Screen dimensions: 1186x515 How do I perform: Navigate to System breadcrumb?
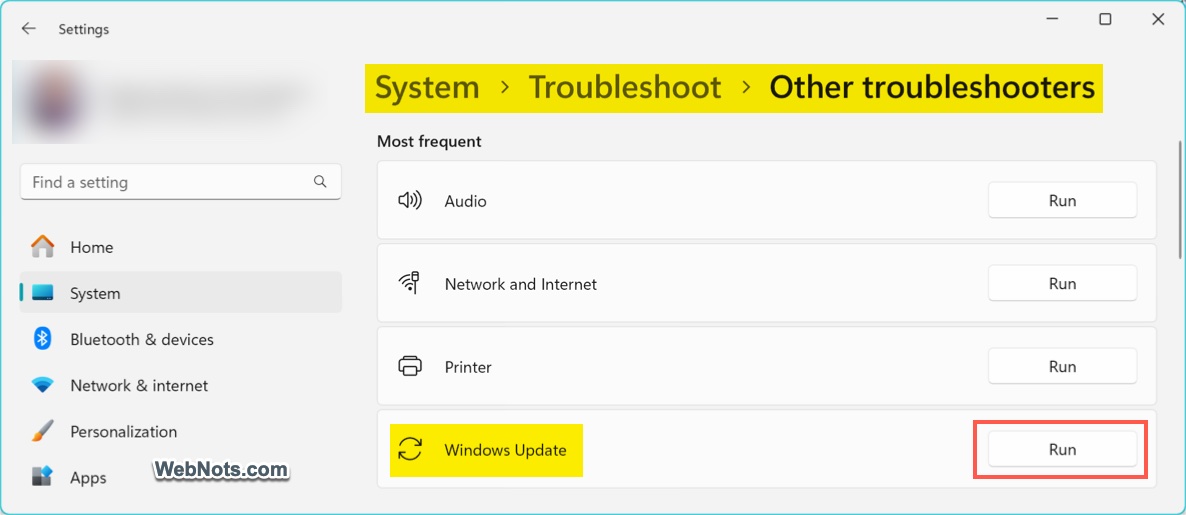[x=427, y=88]
